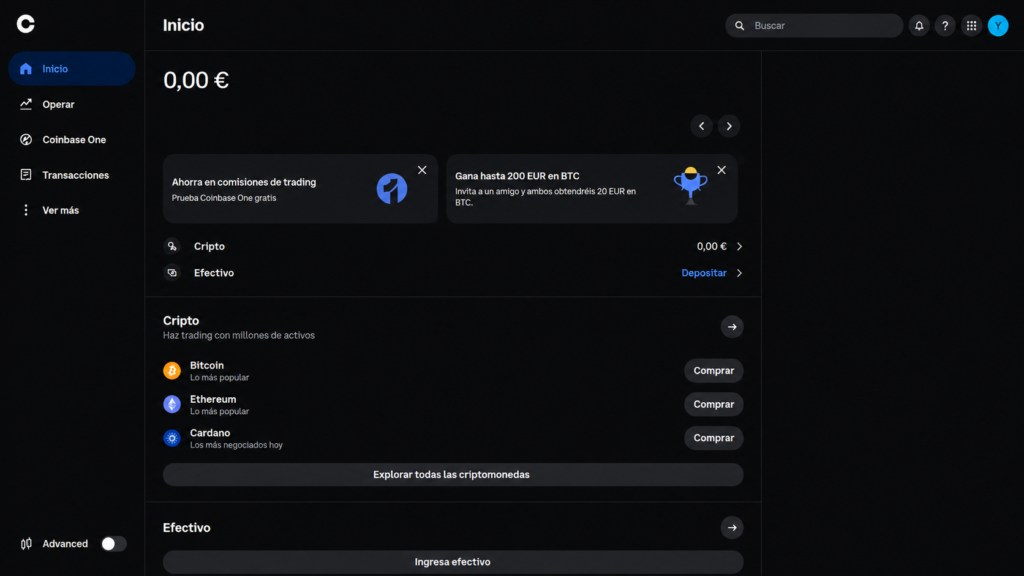Click 'Los más negociados hoy' text

tap(236, 445)
